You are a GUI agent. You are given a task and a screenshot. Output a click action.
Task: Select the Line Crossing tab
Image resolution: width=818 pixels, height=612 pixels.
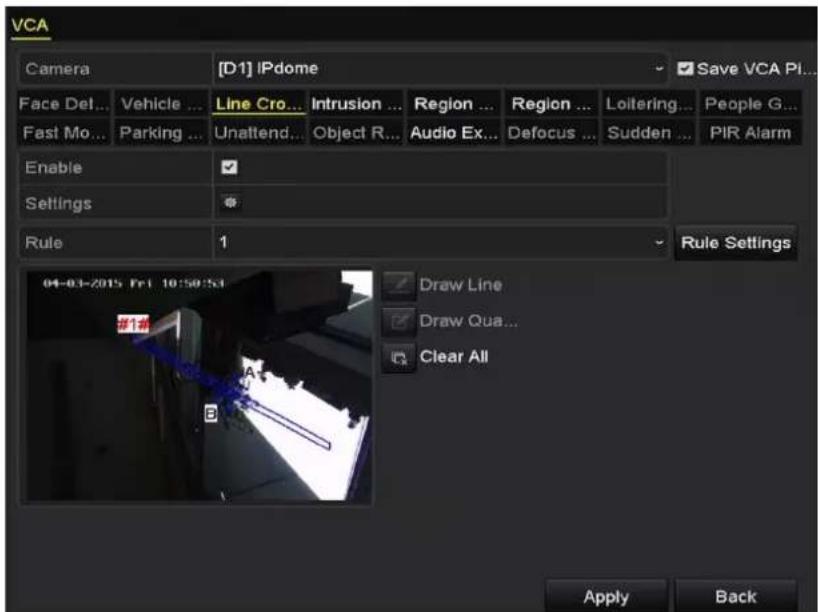259,104
